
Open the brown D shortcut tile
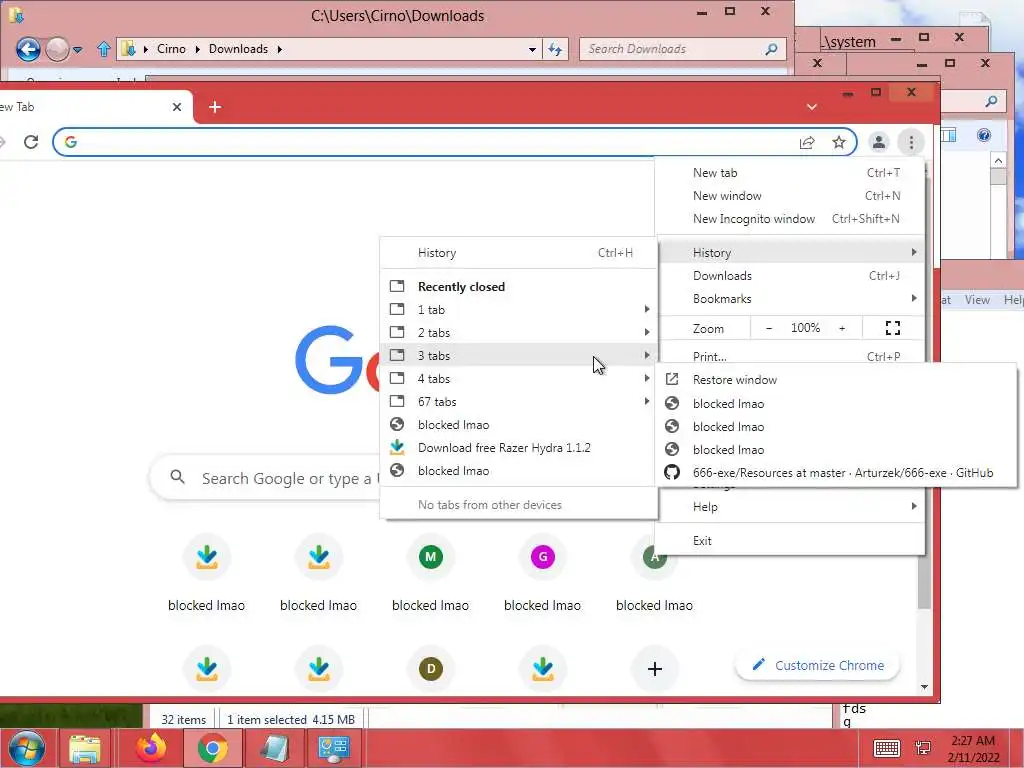pos(430,669)
